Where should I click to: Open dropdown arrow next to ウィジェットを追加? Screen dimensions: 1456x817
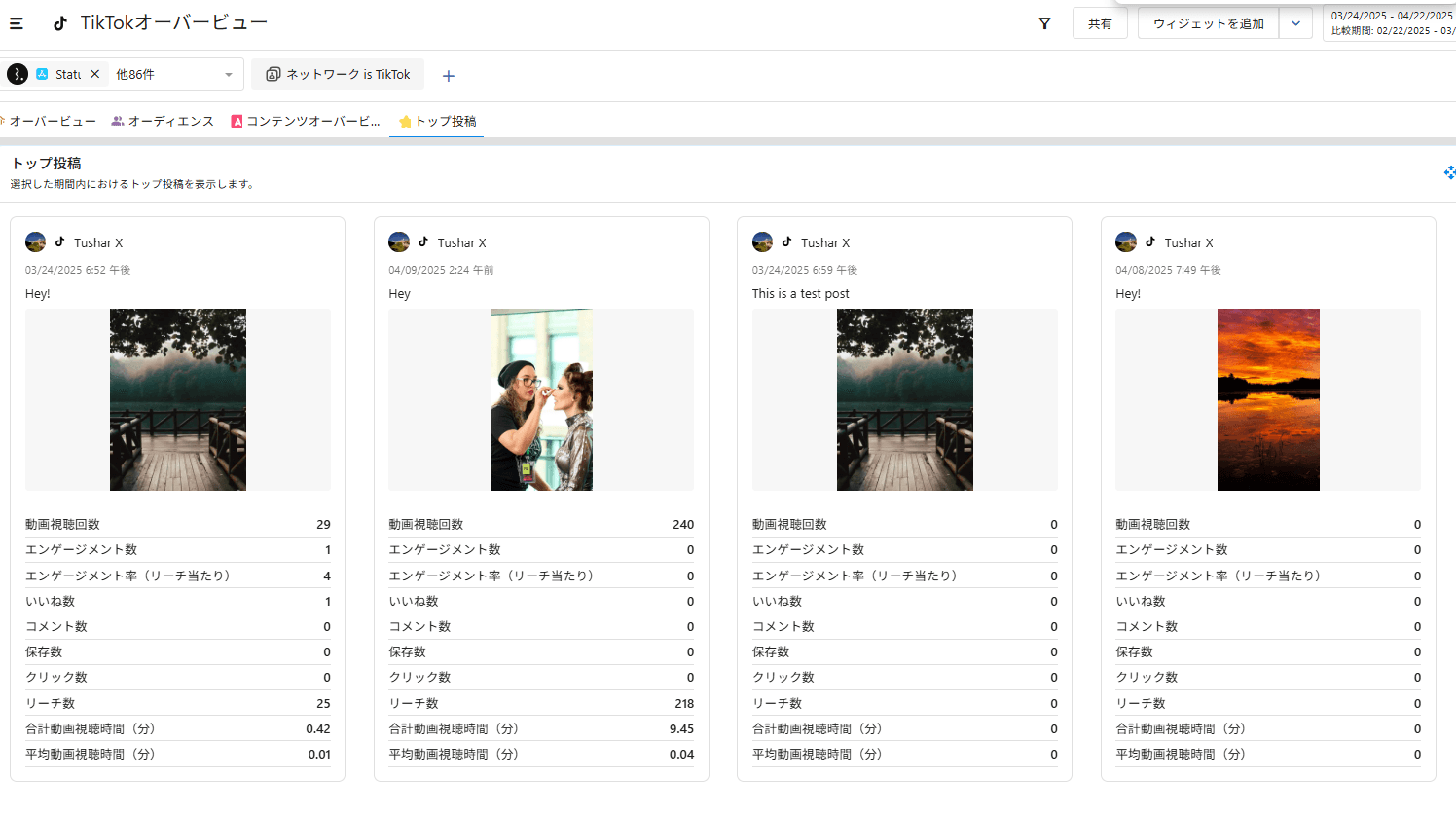pos(1295,23)
